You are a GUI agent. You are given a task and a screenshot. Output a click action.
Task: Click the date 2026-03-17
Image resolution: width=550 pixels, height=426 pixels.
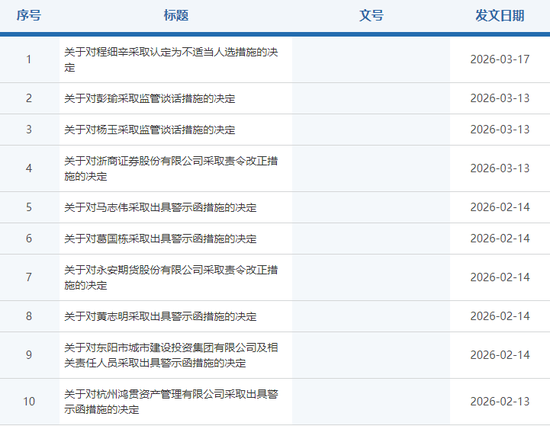pos(500,59)
